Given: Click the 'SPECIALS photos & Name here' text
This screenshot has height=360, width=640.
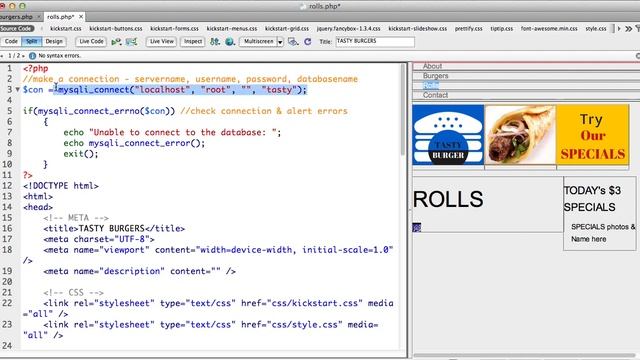Looking at the screenshot, I should pyautogui.click(x=603, y=233).
